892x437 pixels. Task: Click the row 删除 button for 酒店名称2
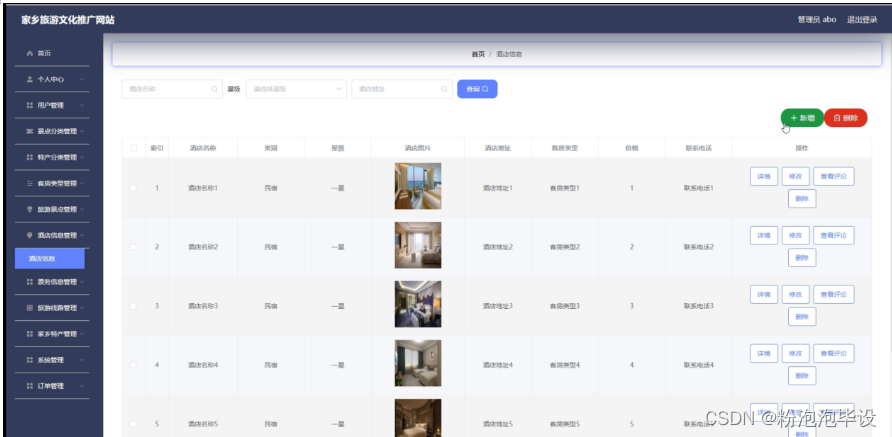click(x=802, y=258)
